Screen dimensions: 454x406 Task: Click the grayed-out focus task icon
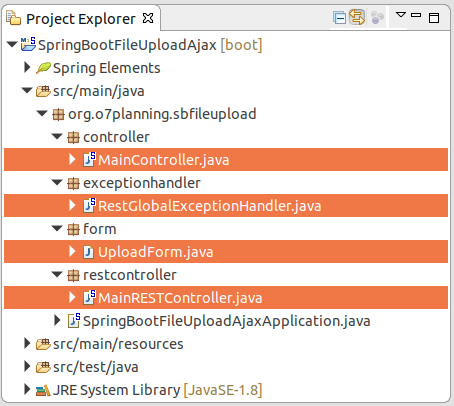click(377, 18)
